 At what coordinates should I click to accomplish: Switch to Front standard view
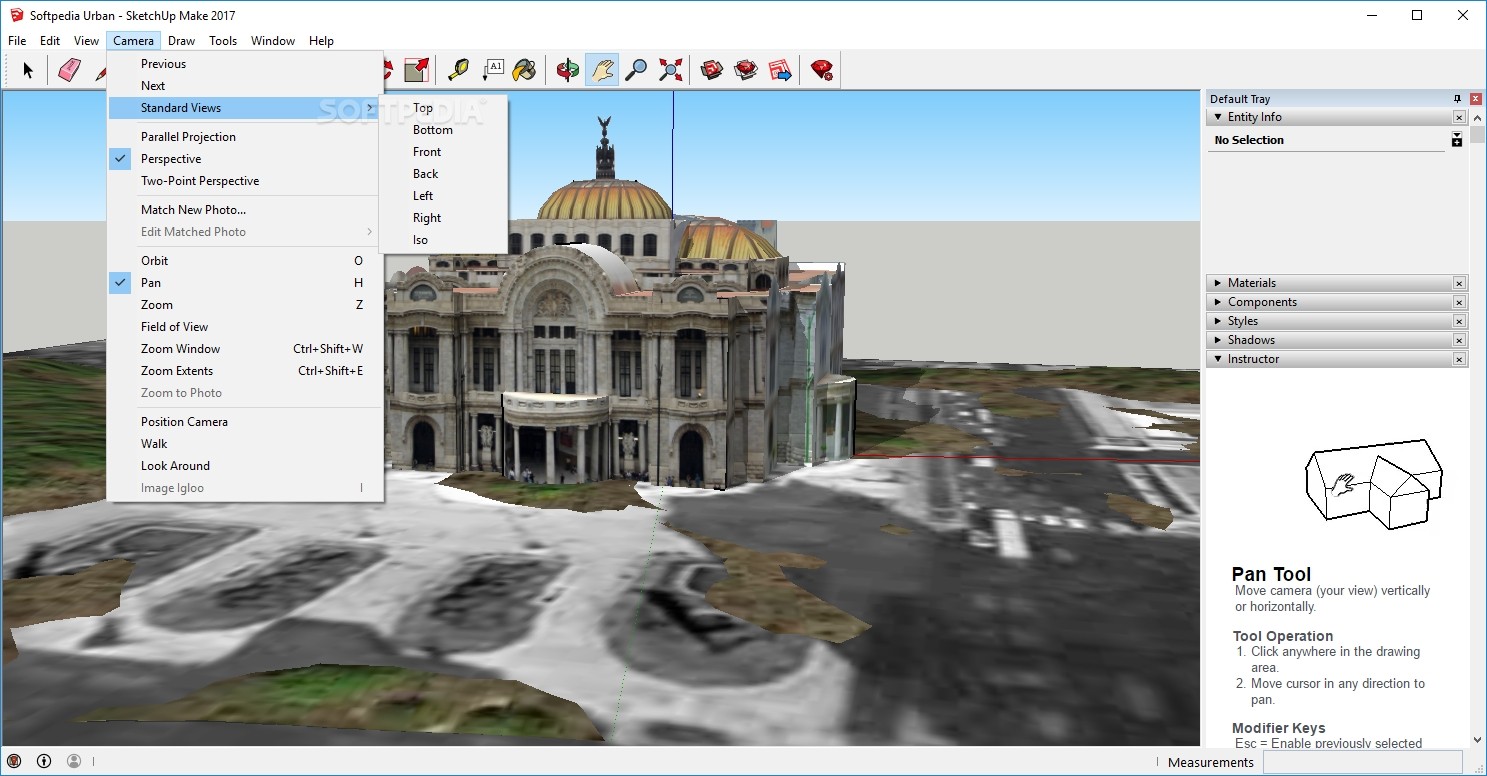pyautogui.click(x=444, y=152)
